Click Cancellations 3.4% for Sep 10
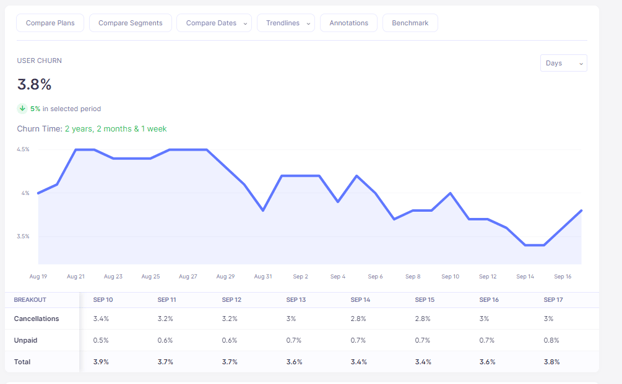Screen dimensions: 622x384 (x=101, y=319)
